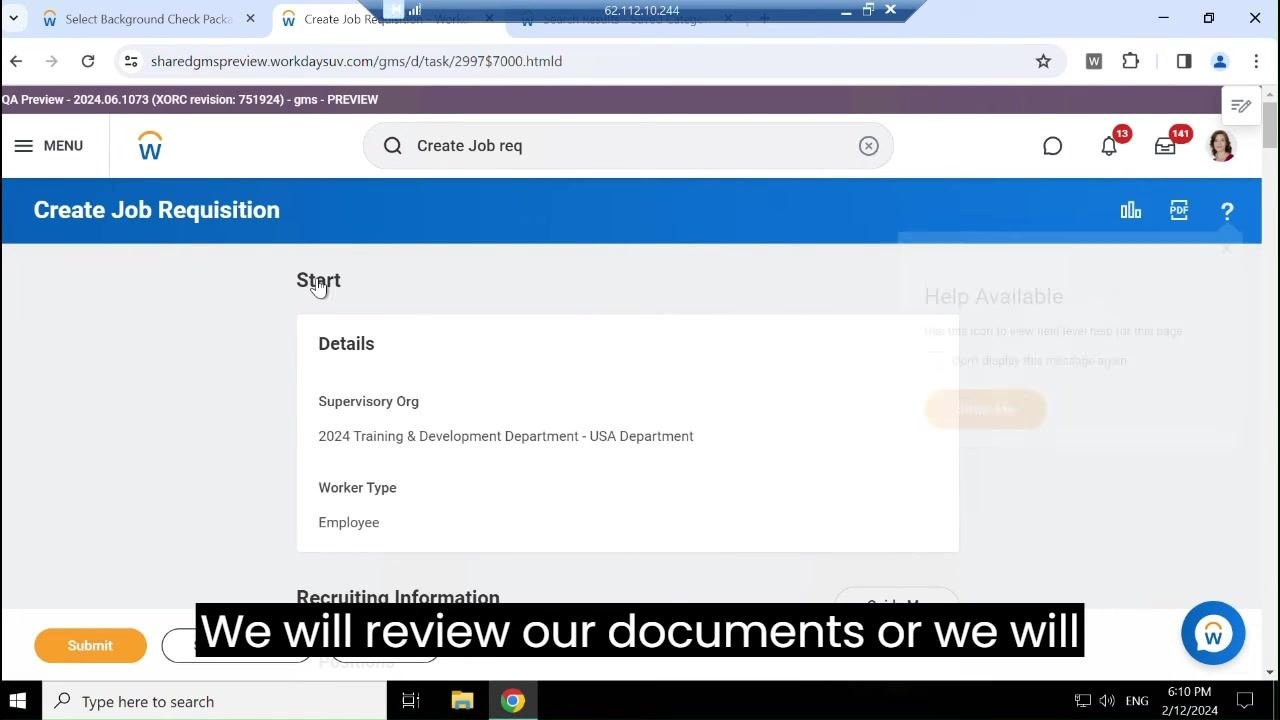1280x720 pixels.
Task: Open Chrome extensions puzzle icon
Action: pyautogui.click(x=1130, y=61)
